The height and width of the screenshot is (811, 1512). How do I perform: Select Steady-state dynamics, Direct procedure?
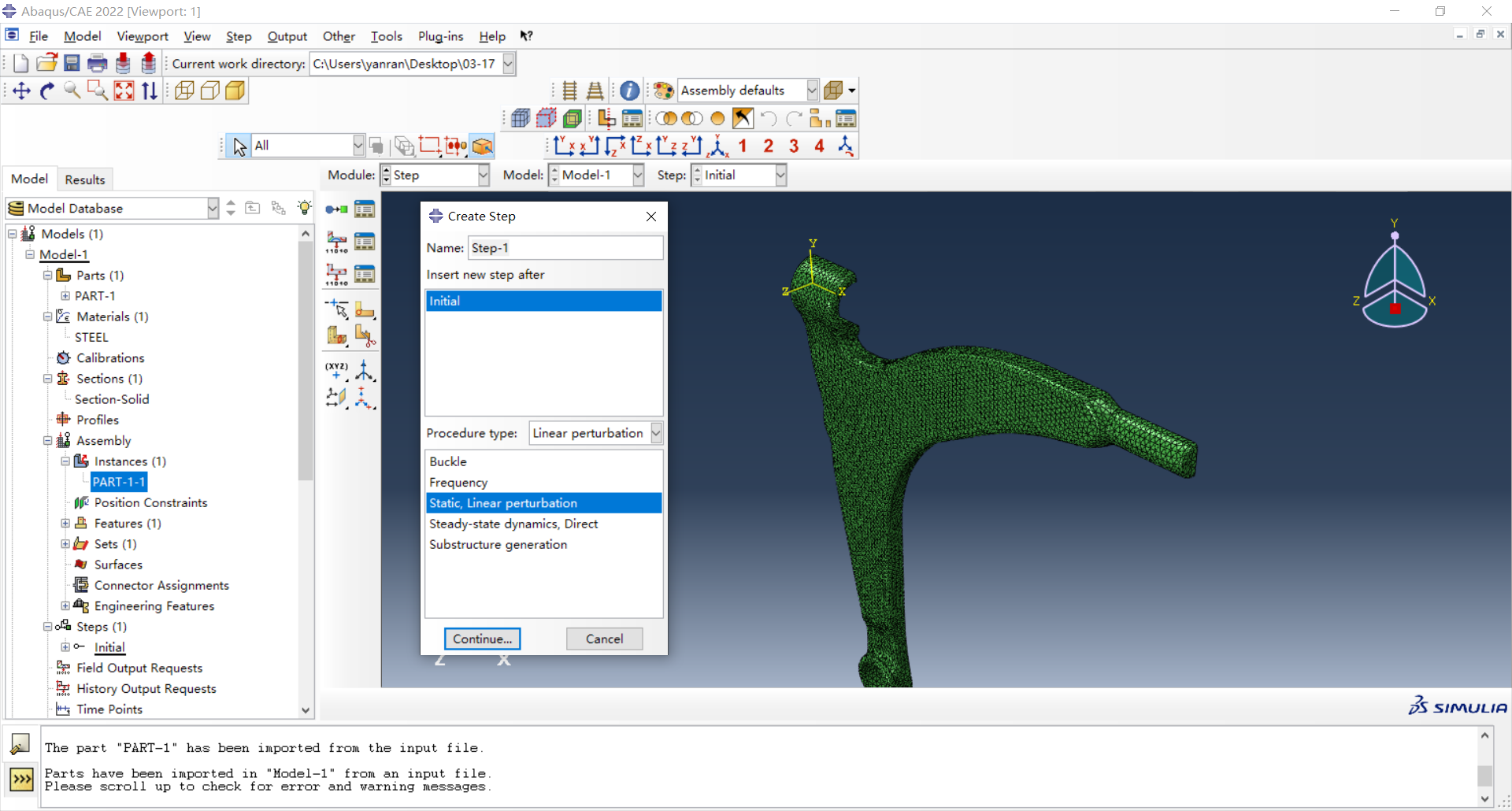pos(543,524)
